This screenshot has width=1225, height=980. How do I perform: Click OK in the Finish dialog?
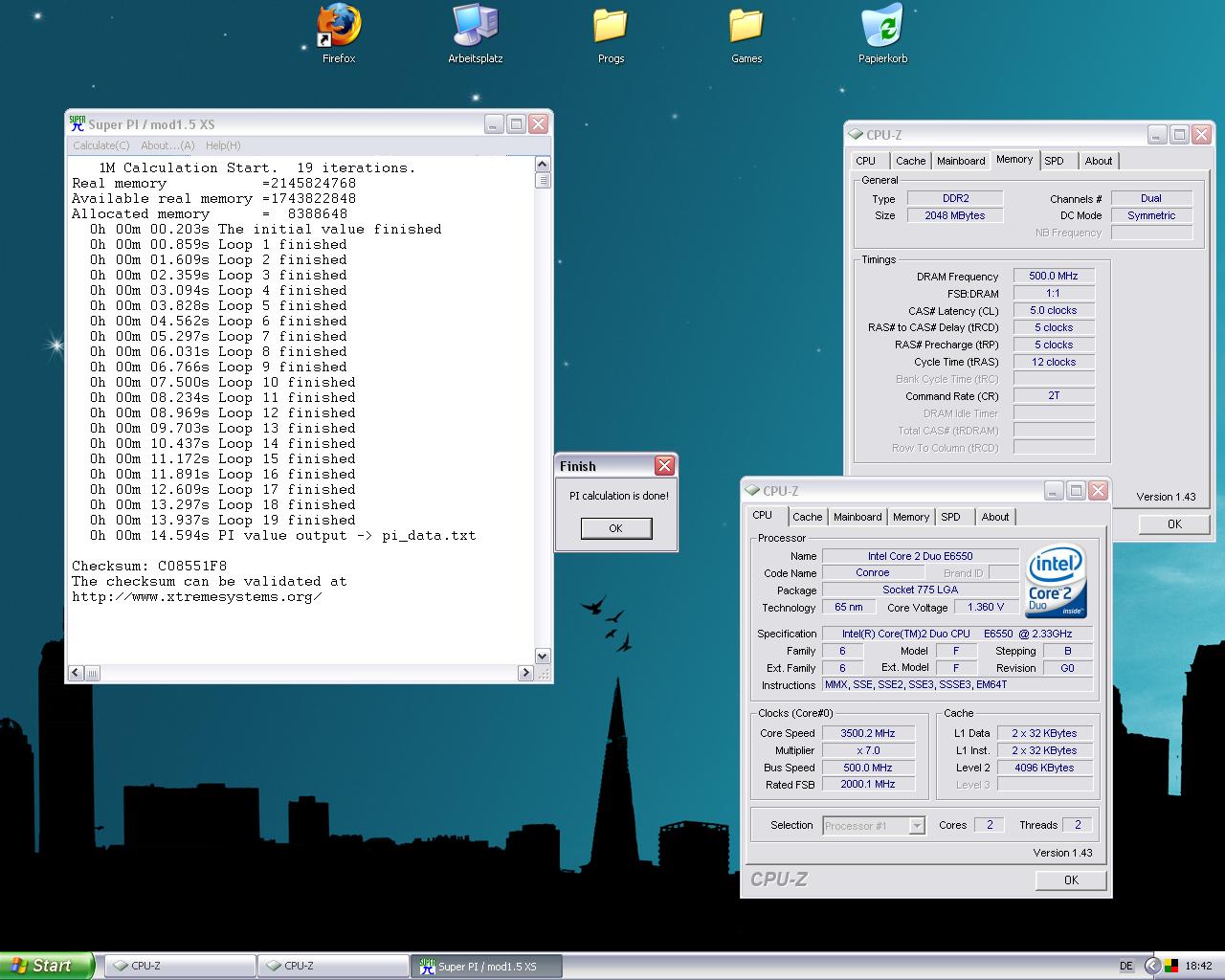tap(615, 528)
